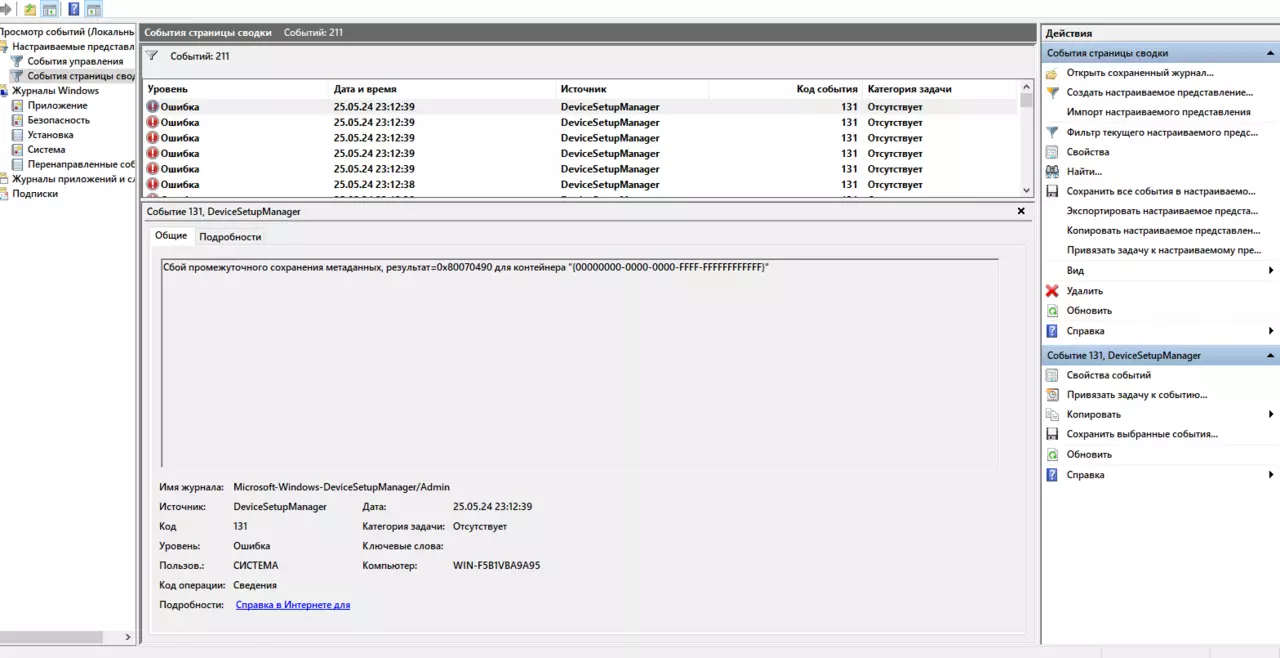Click the funnel icon for Создать настраиваемое представление
This screenshot has height=658, width=1280.
(x=1052, y=92)
